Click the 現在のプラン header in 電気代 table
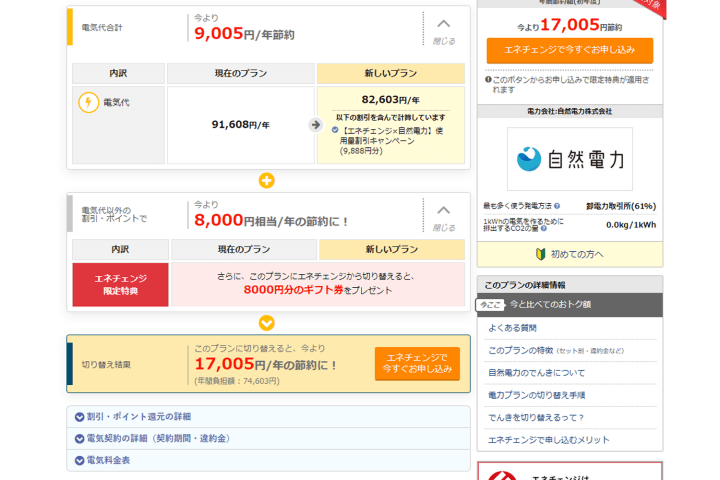 coord(241,73)
